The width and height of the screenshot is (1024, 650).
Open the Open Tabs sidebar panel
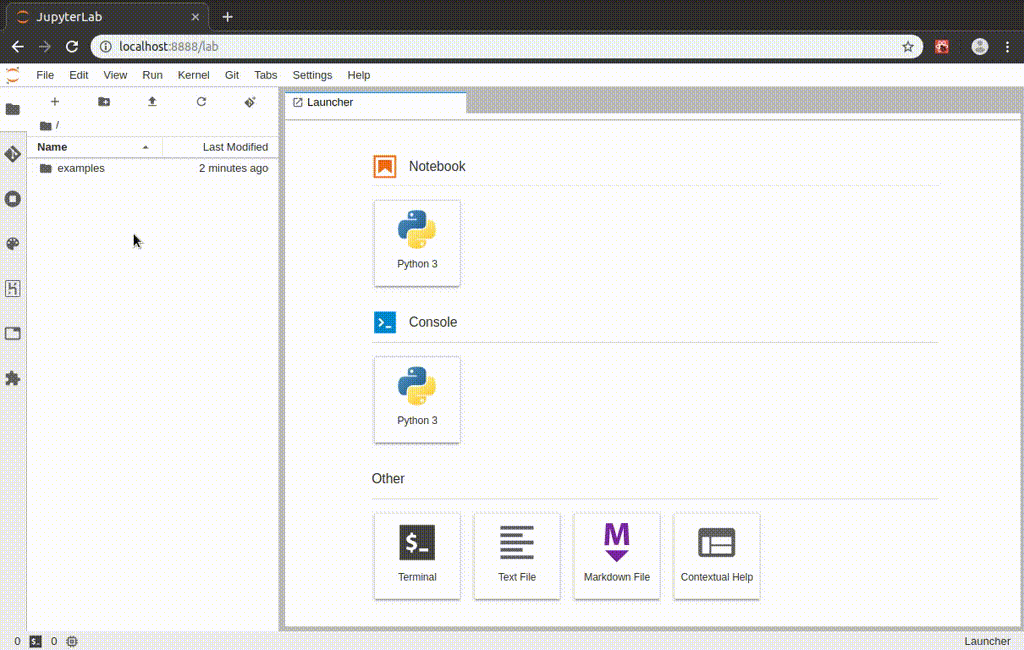point(12,333)
